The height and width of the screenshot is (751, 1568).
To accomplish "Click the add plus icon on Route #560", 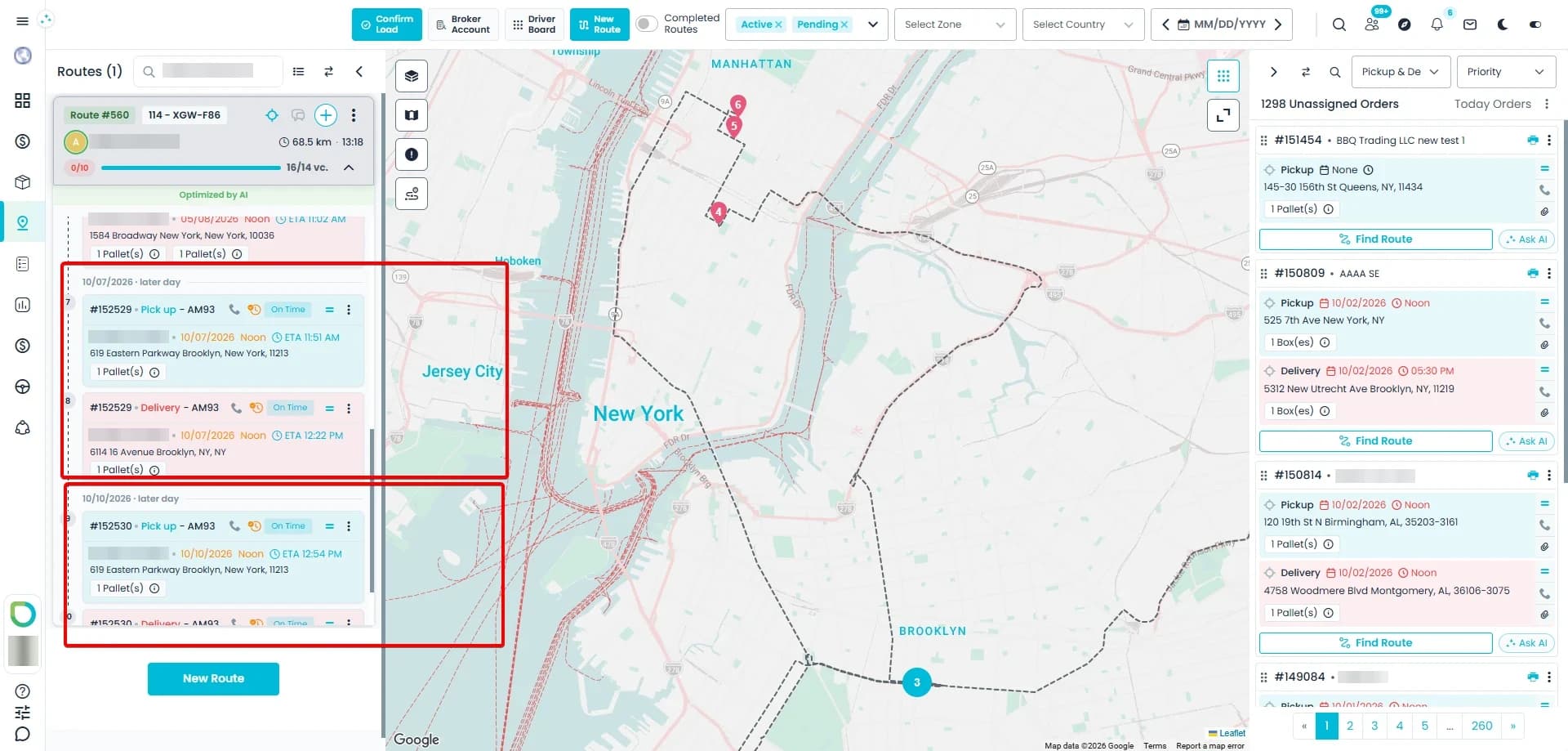I will point(325,115).
